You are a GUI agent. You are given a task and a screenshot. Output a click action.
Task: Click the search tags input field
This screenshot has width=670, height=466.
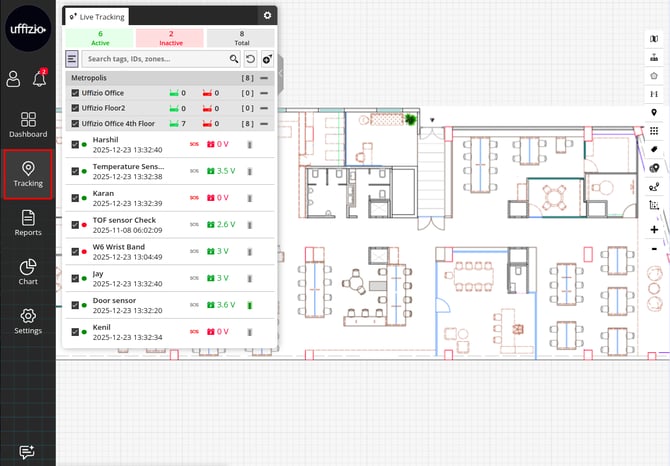155,60
